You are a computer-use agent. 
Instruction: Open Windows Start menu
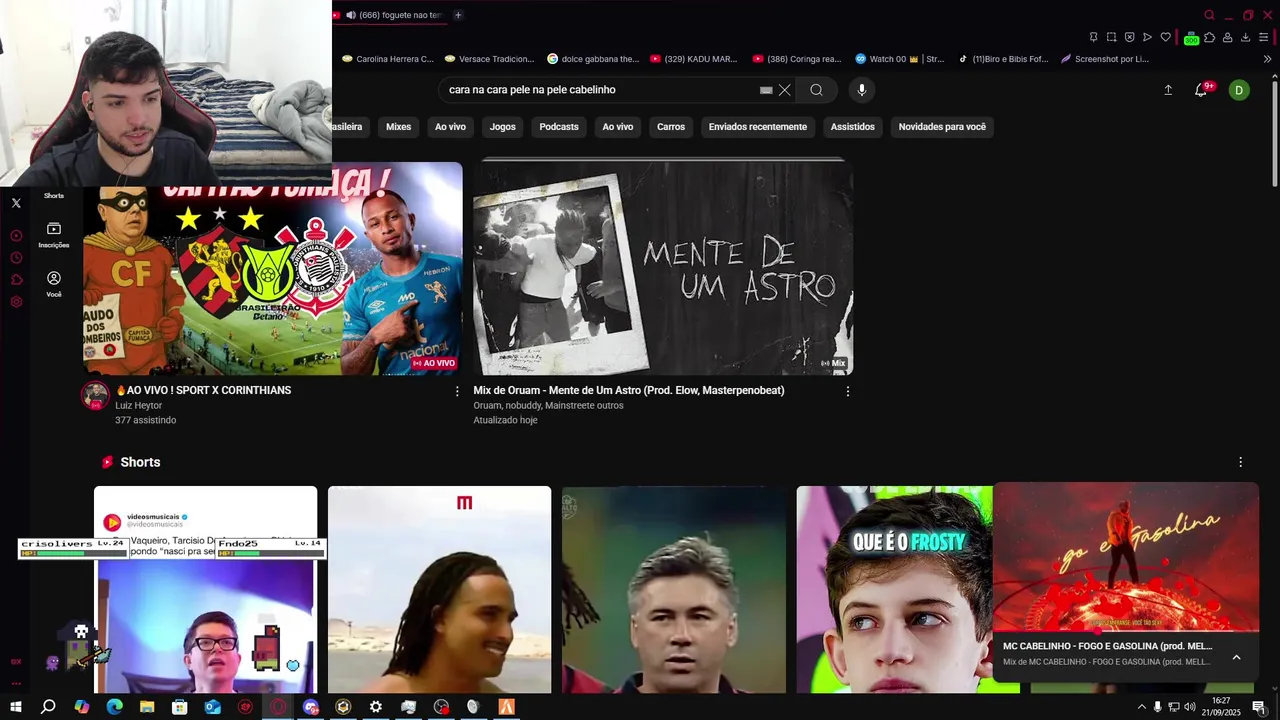(x=16, y=707)
